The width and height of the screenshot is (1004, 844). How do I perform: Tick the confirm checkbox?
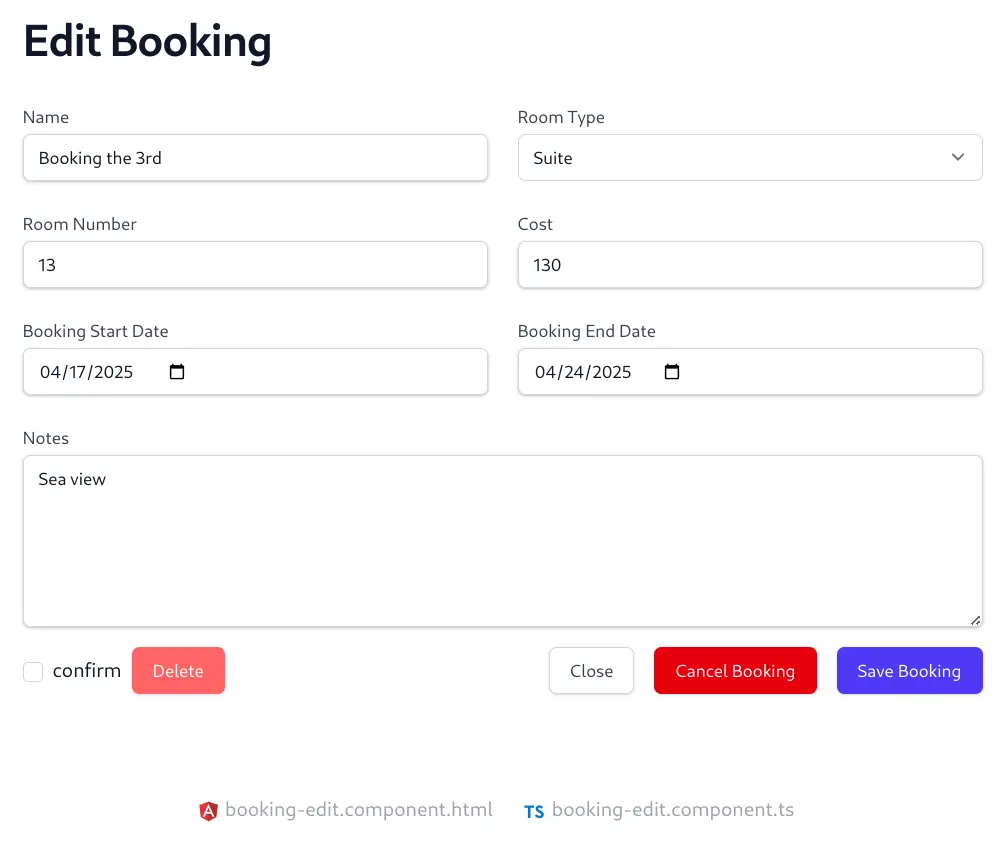point(33,672)
